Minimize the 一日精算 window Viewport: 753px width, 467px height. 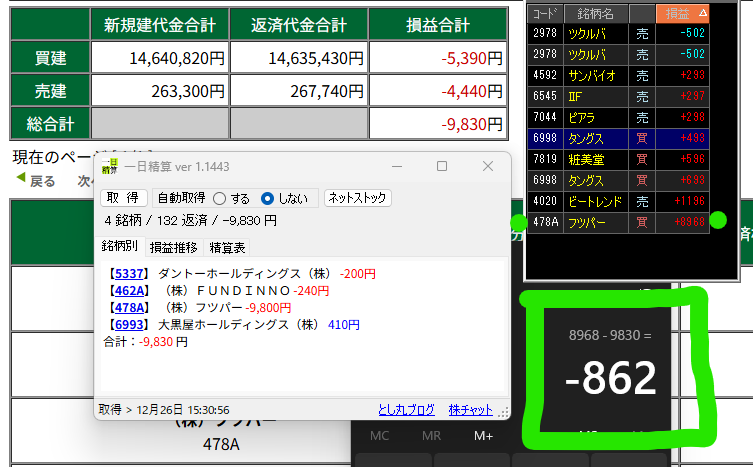pos(396,166)
